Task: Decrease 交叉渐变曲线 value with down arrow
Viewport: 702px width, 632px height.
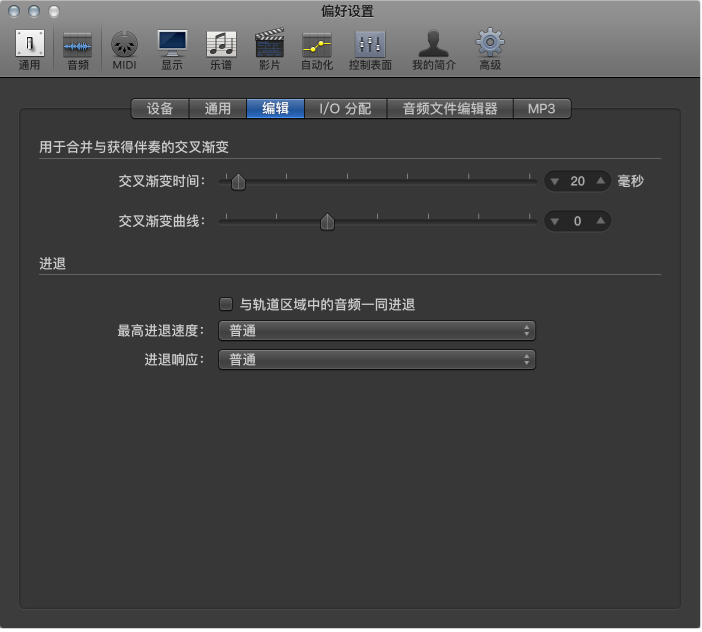Action: [555, 222]
